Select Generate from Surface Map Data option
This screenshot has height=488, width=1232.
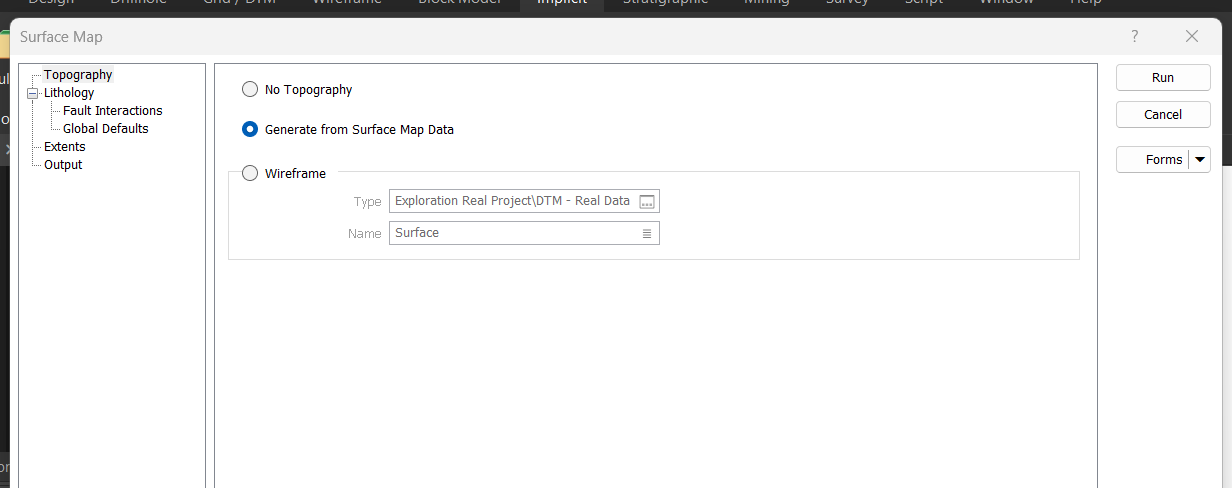pyautogui.click(x=250, y=129)
